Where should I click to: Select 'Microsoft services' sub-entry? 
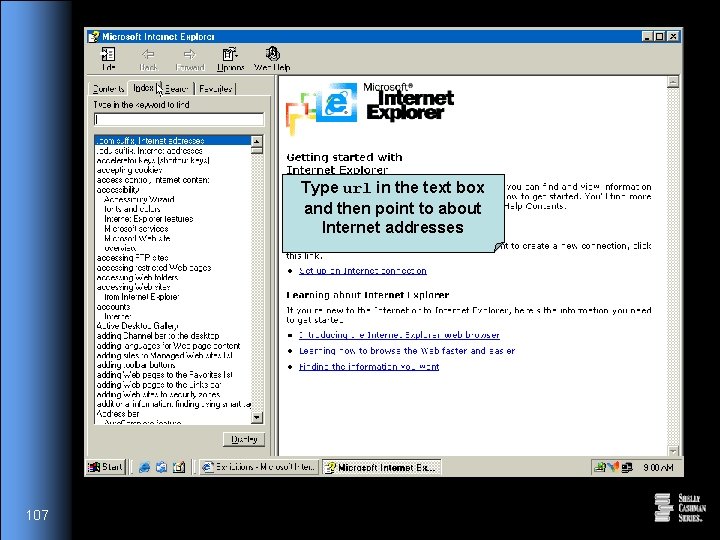click(136, 229)
